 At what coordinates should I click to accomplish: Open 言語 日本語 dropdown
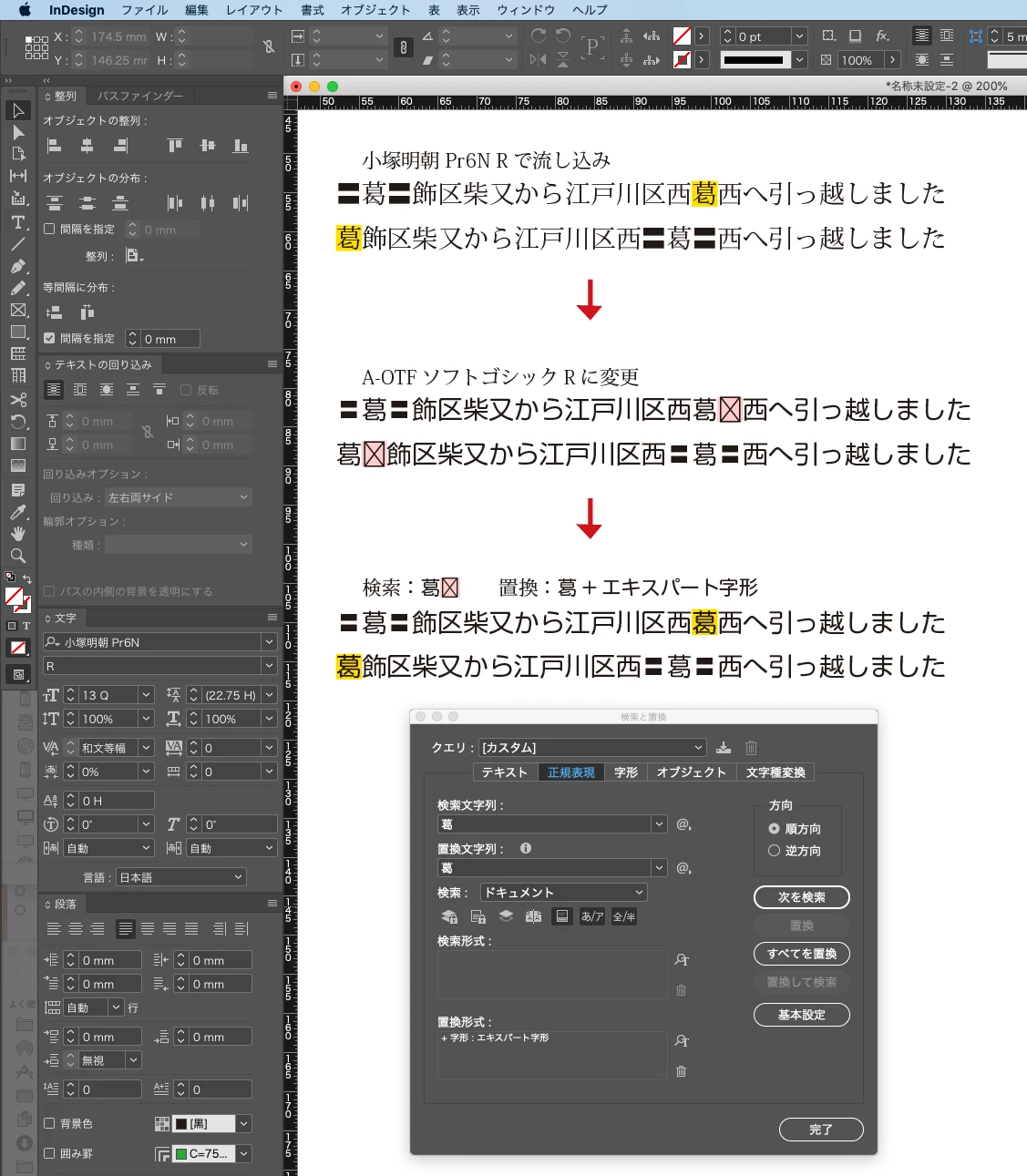[x=181, y=877]
